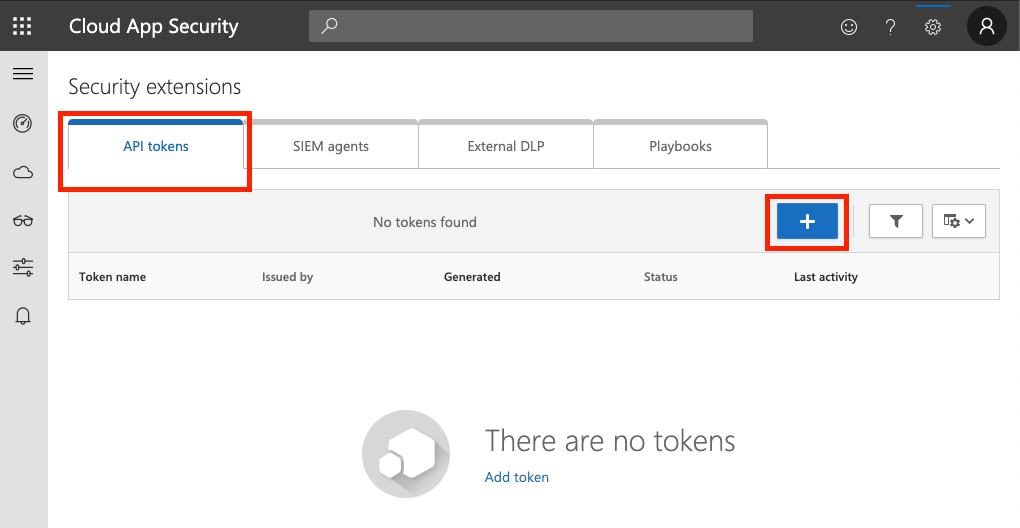Open the Investigate glasses icon in sidebar
1020x528 pixels.
pos(23,221)
